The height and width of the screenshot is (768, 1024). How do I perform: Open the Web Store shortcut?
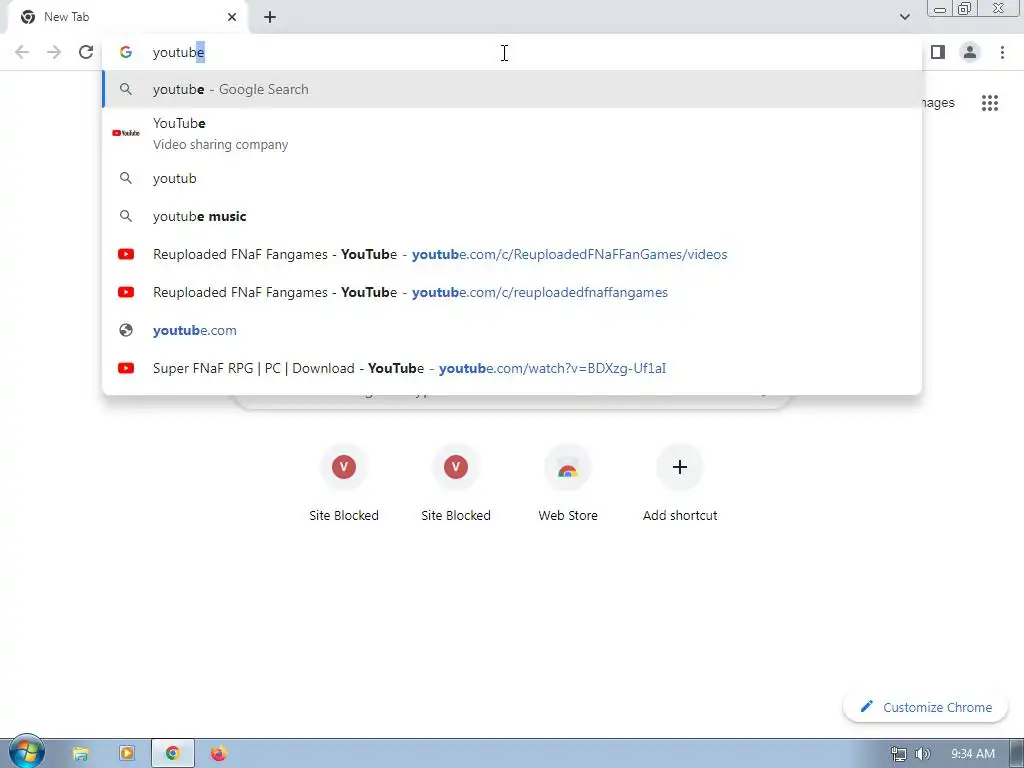click(x=568, y=485)
